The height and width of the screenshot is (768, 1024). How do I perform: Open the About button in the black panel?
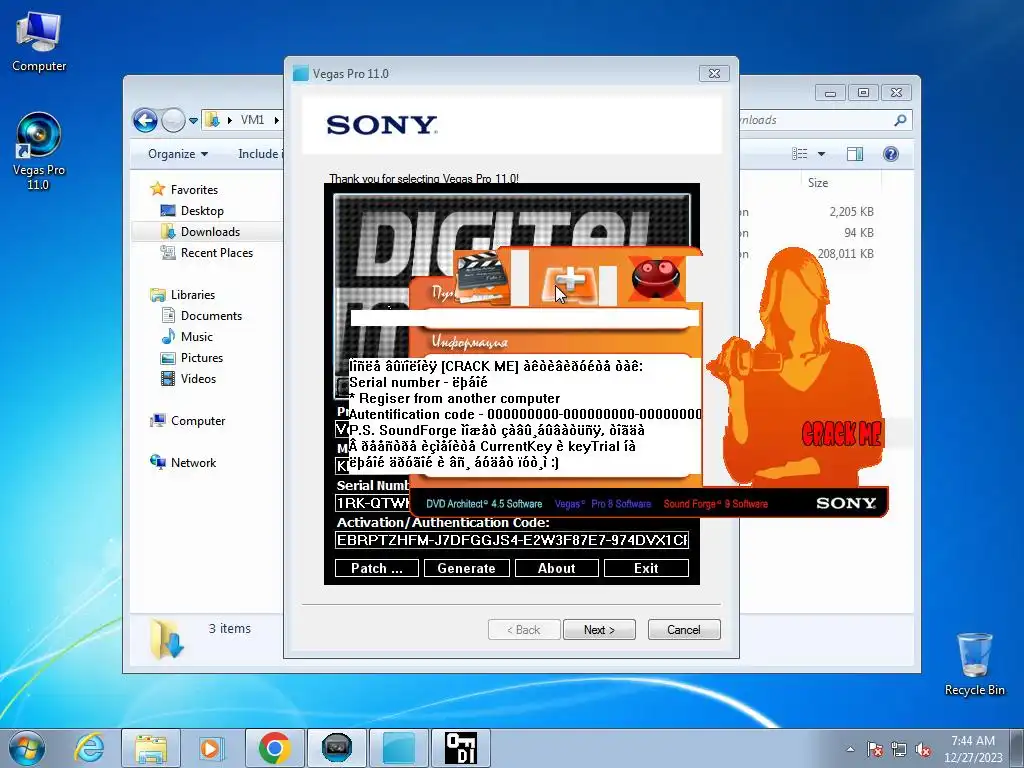556,568
